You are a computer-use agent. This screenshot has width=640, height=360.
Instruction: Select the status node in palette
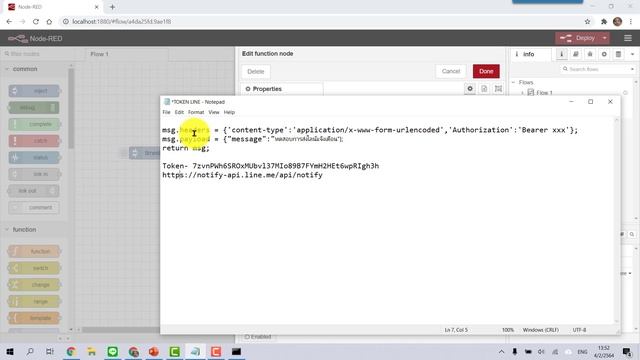click(x=34, y=158)
